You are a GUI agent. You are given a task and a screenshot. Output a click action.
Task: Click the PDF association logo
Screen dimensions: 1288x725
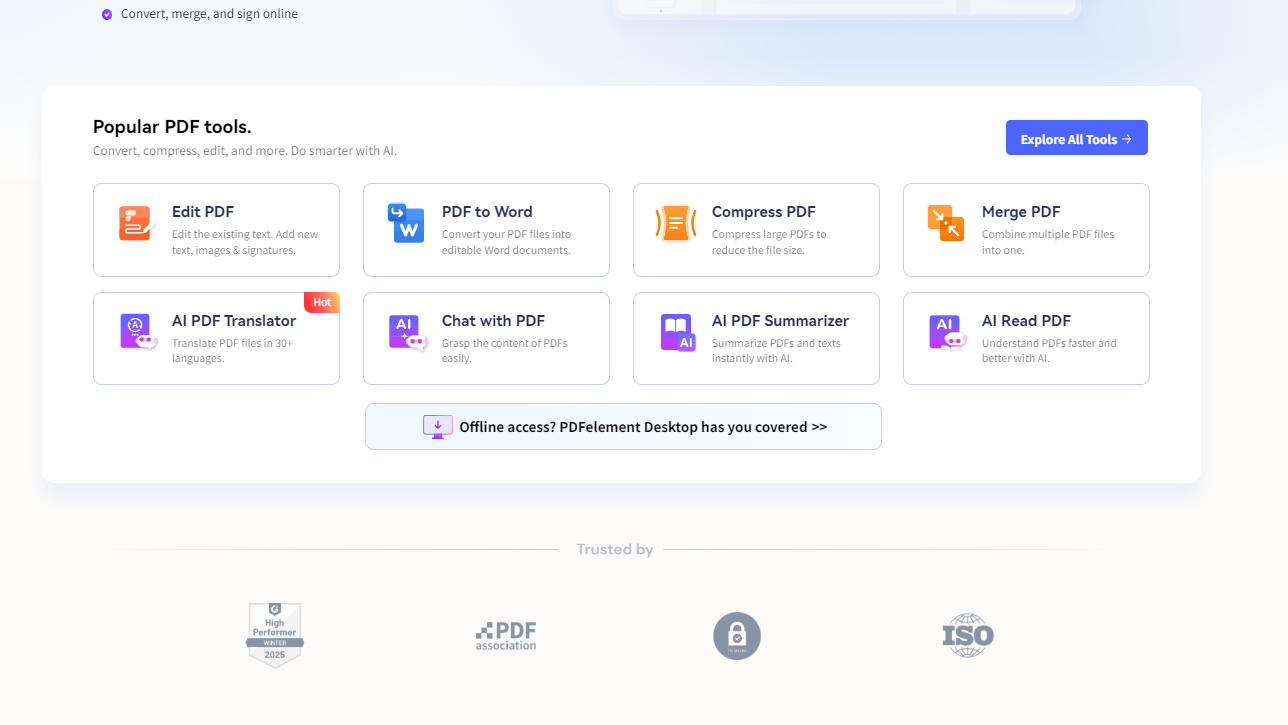pos(506,636)
